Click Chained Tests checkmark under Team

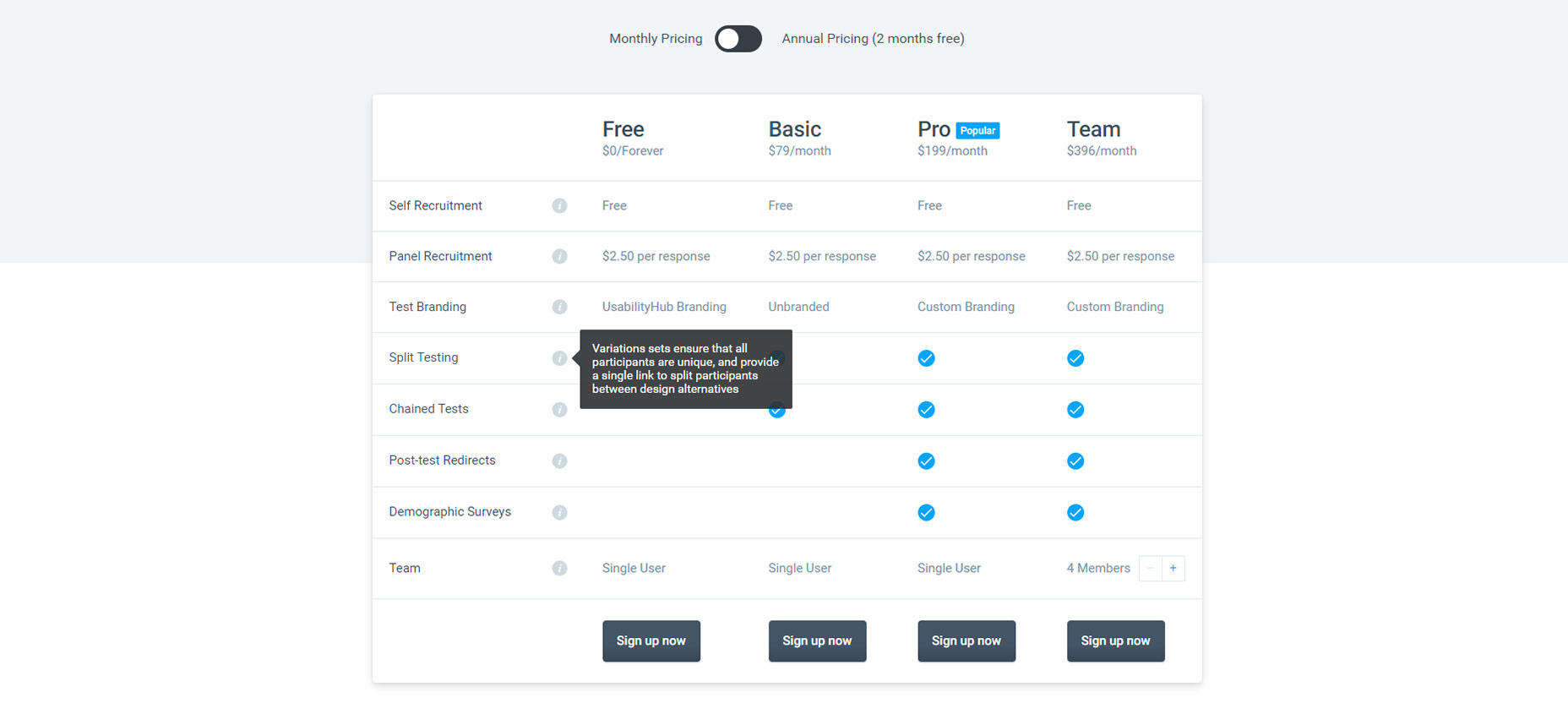point(1075,410)
